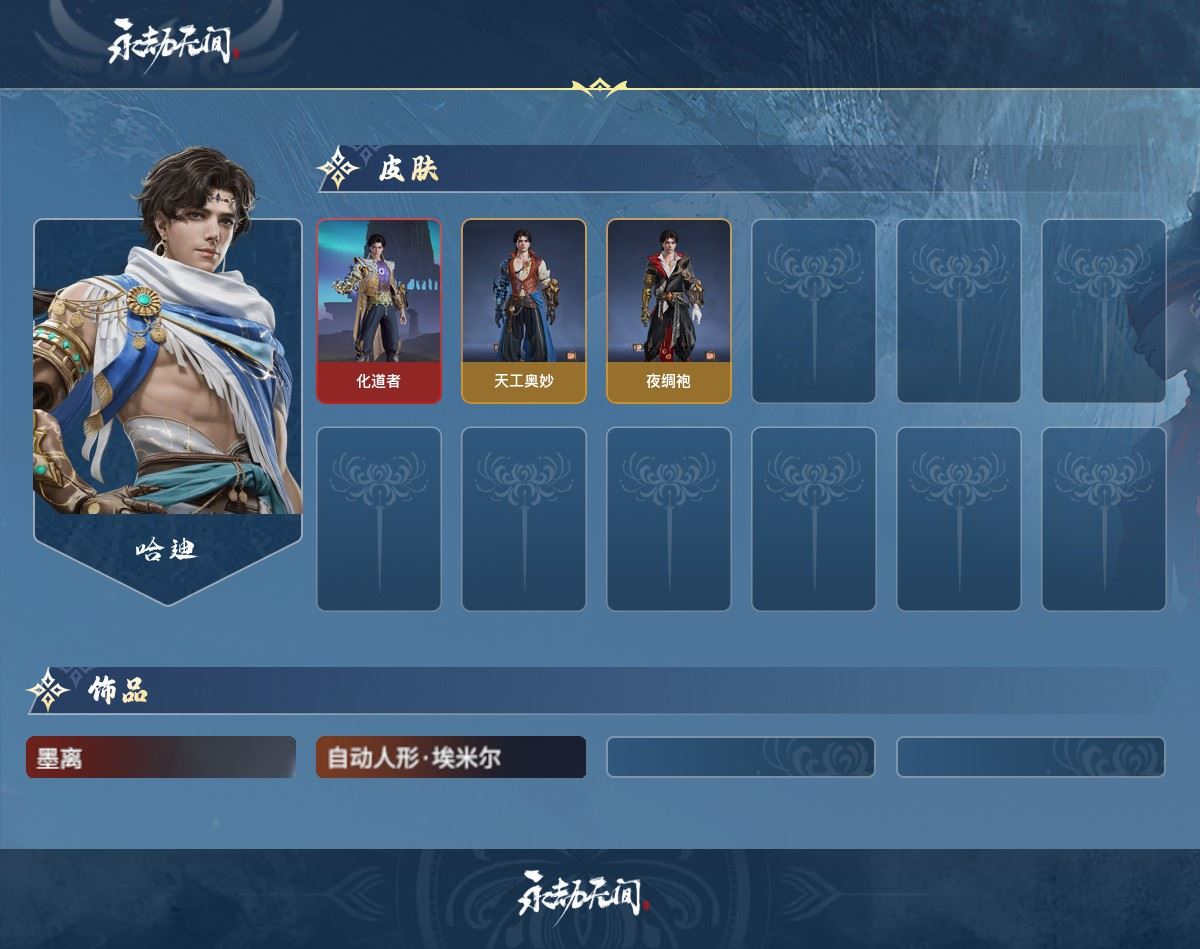
Task: Click the 永劫无间 logo in the footer
Action: tap(584, 892)
